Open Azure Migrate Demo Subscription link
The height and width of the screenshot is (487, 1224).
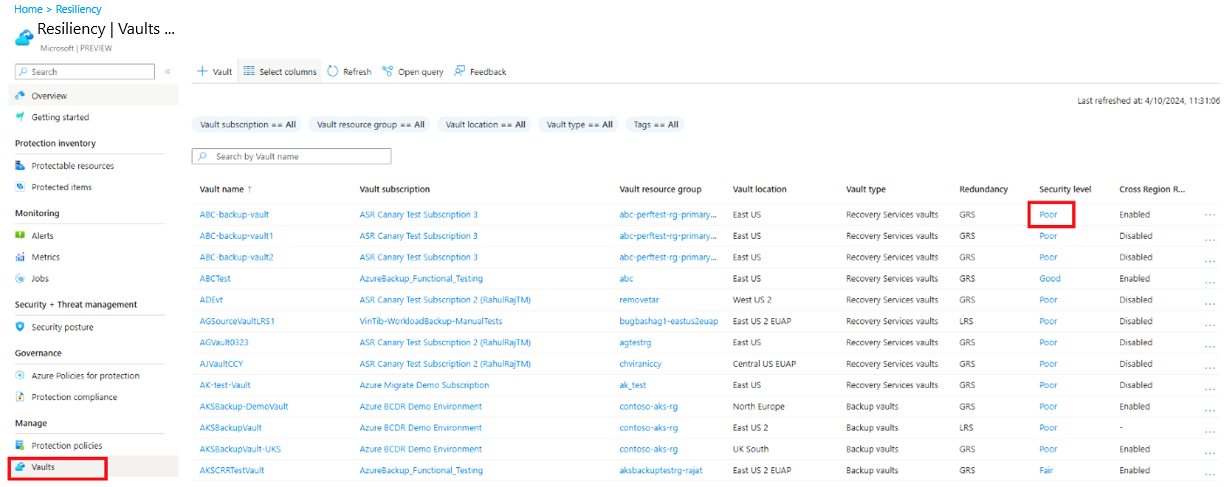coord(424,385)
